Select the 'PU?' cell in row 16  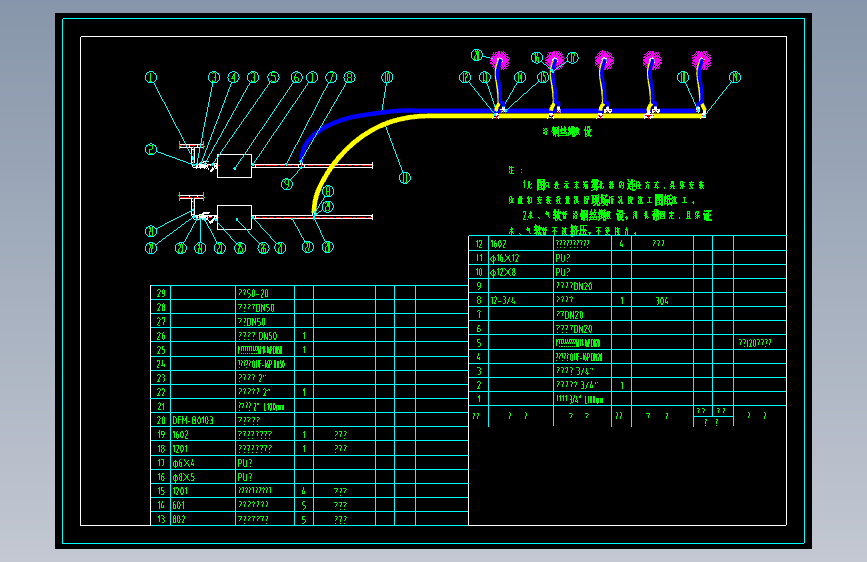[245, 477]
